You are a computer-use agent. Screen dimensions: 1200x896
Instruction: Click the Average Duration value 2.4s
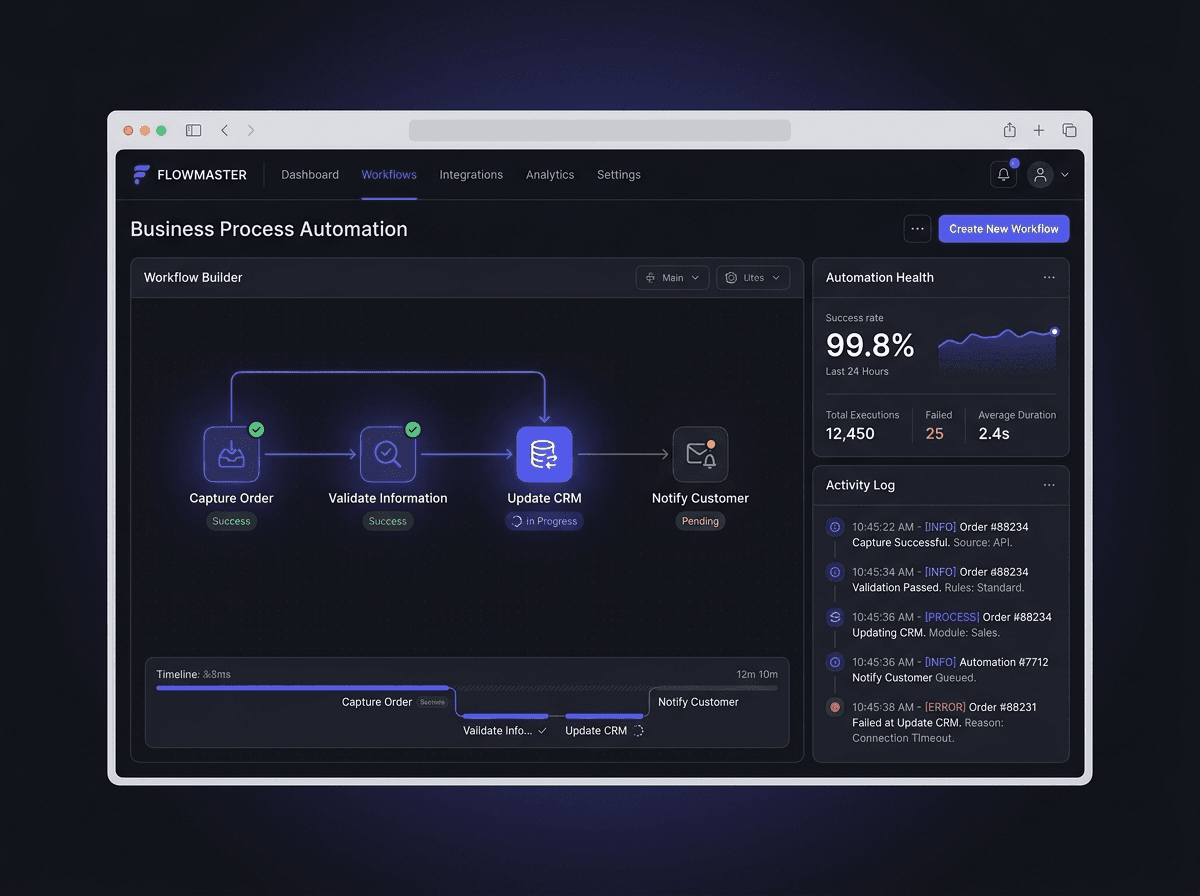(994, 434)
